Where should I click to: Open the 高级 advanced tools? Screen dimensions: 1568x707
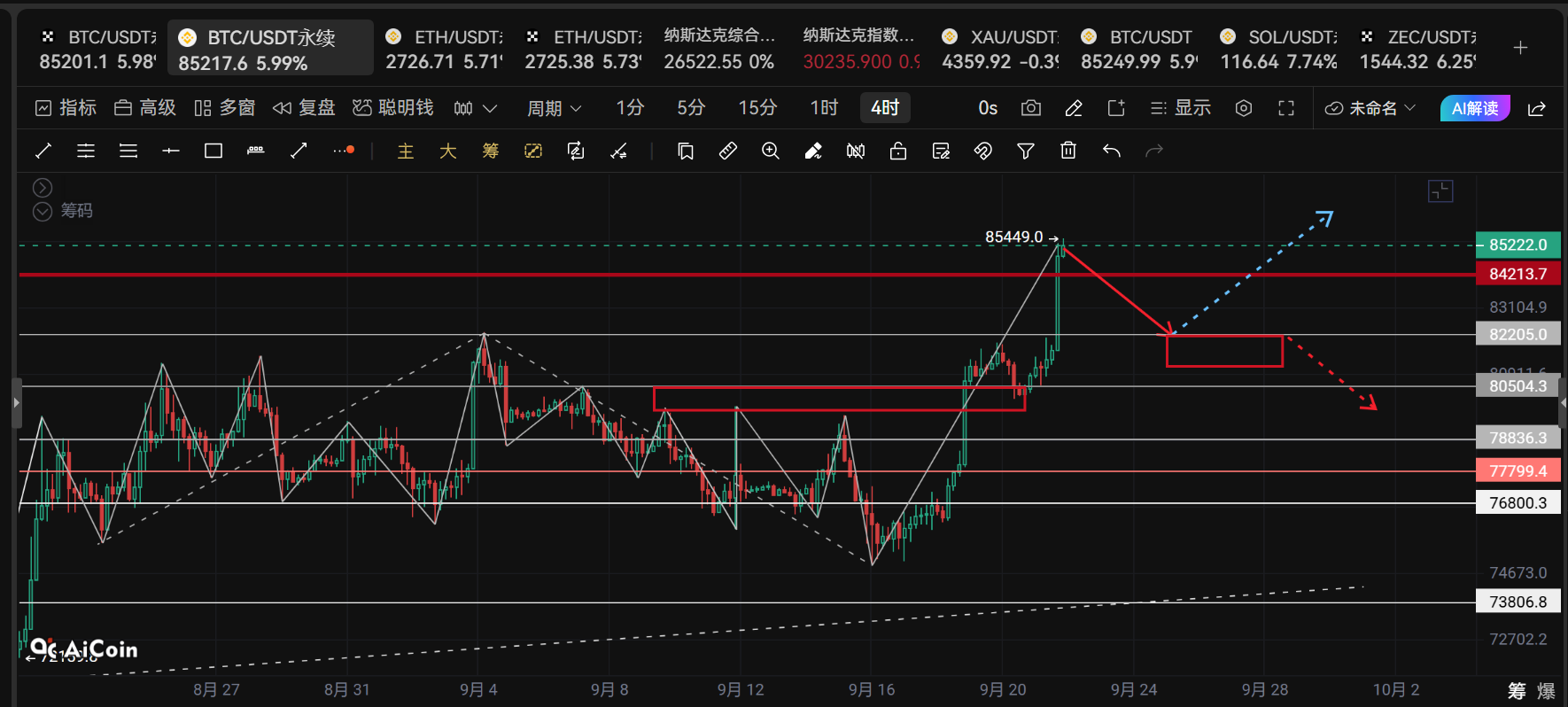[145, 108]
